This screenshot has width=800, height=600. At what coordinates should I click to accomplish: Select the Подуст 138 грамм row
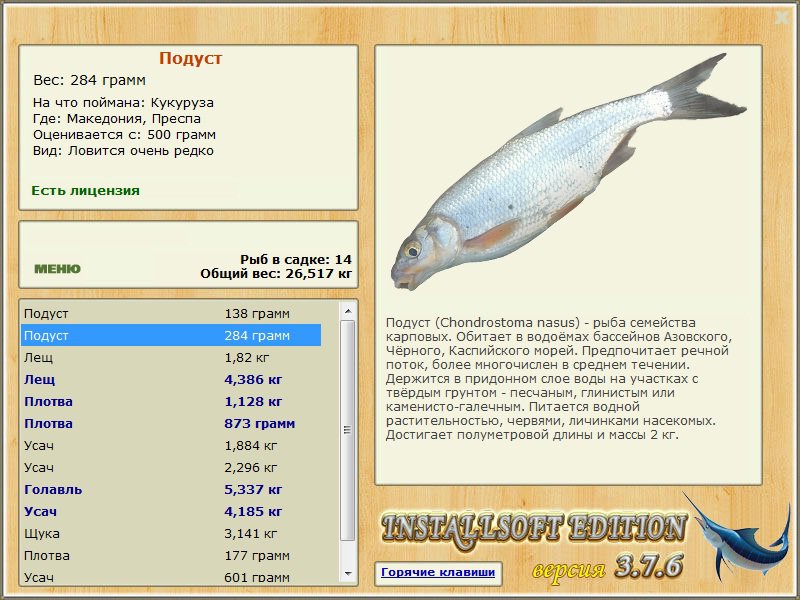(x=171, y=314)
